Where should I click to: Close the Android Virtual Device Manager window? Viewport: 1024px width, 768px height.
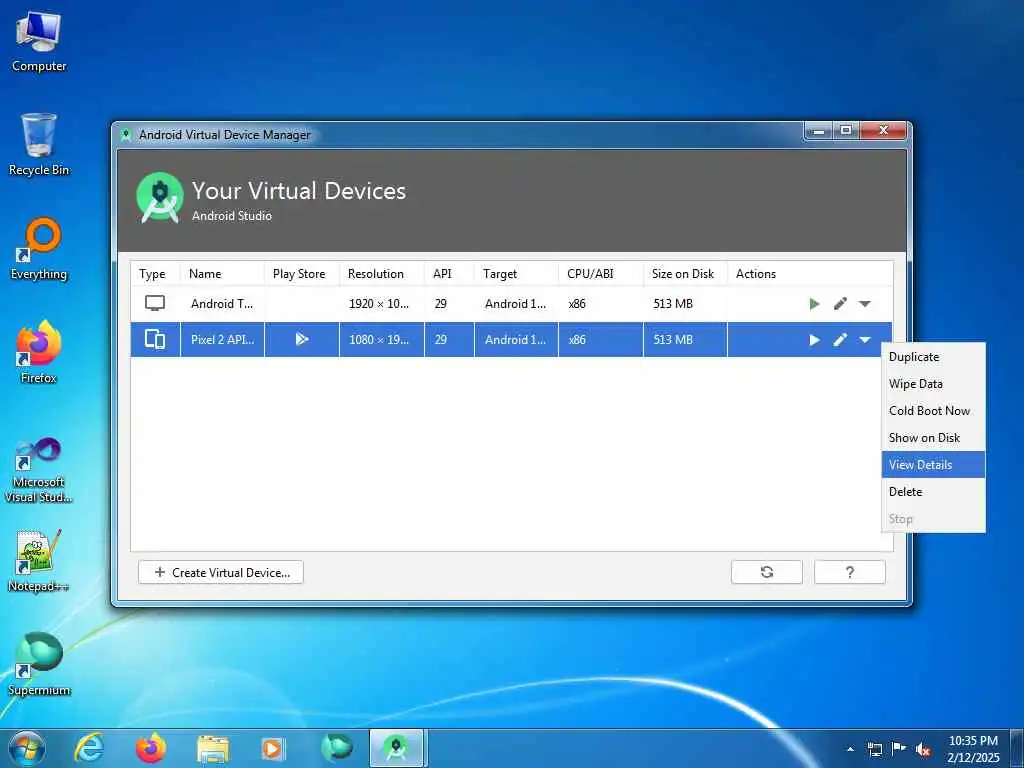(883, 131)
